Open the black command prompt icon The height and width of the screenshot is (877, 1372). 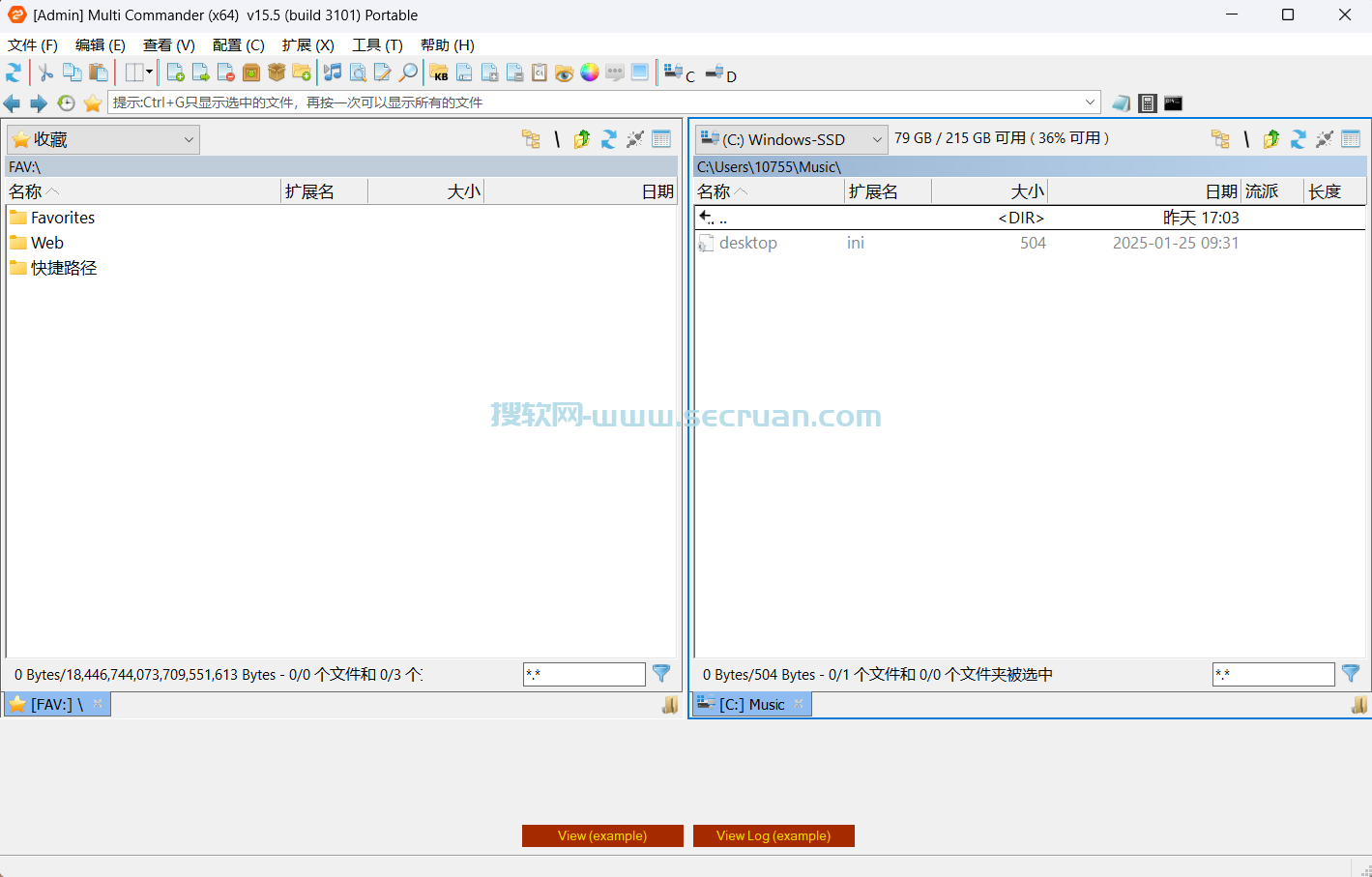(1173, 102)
